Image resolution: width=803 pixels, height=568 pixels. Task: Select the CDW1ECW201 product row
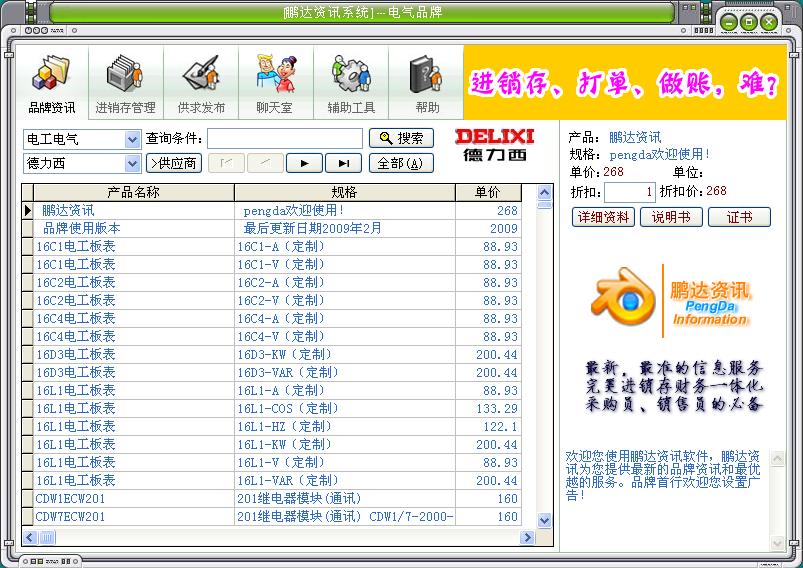point(271,498)
